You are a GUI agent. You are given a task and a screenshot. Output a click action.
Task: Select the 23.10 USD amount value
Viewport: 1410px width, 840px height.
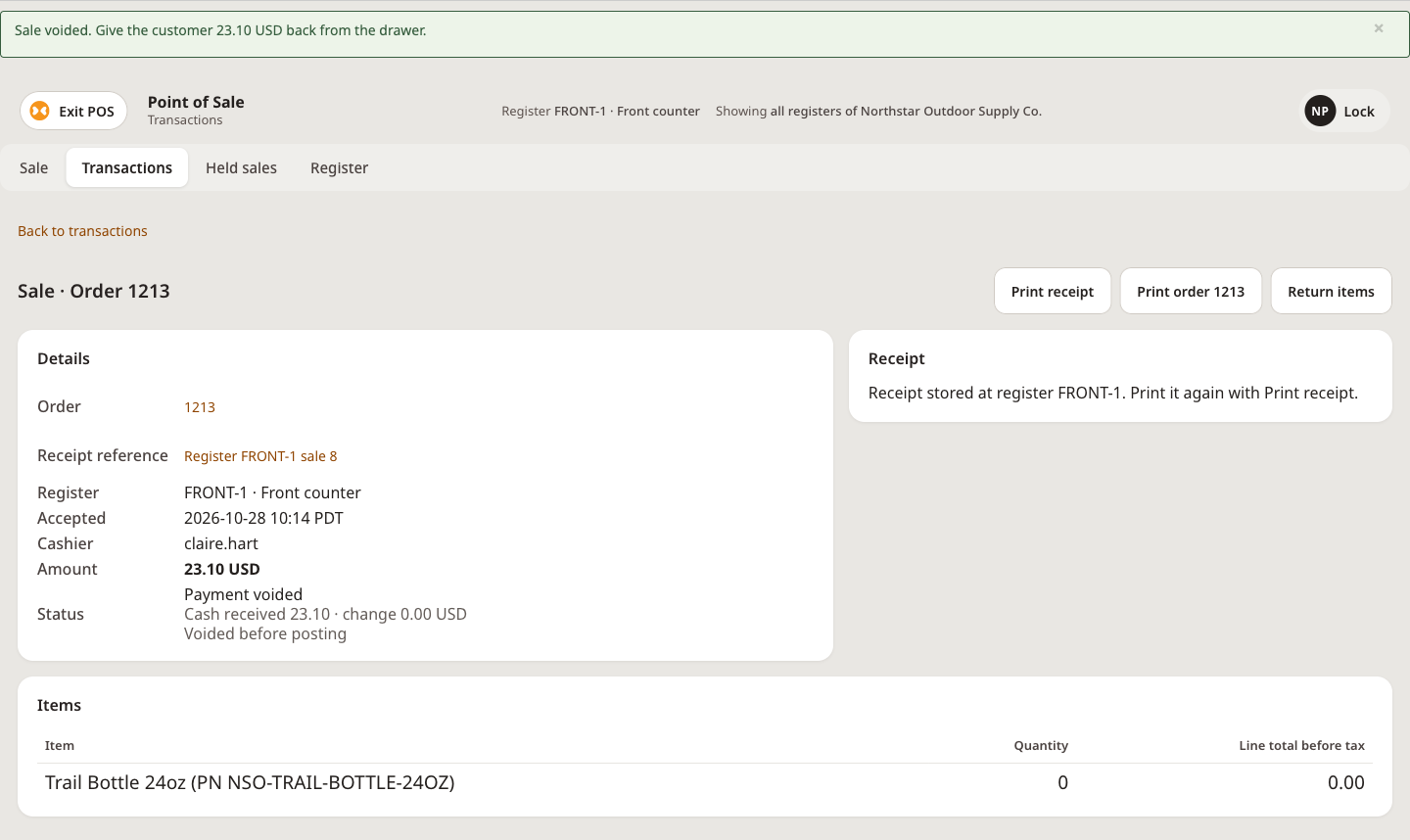pos(222,569)
